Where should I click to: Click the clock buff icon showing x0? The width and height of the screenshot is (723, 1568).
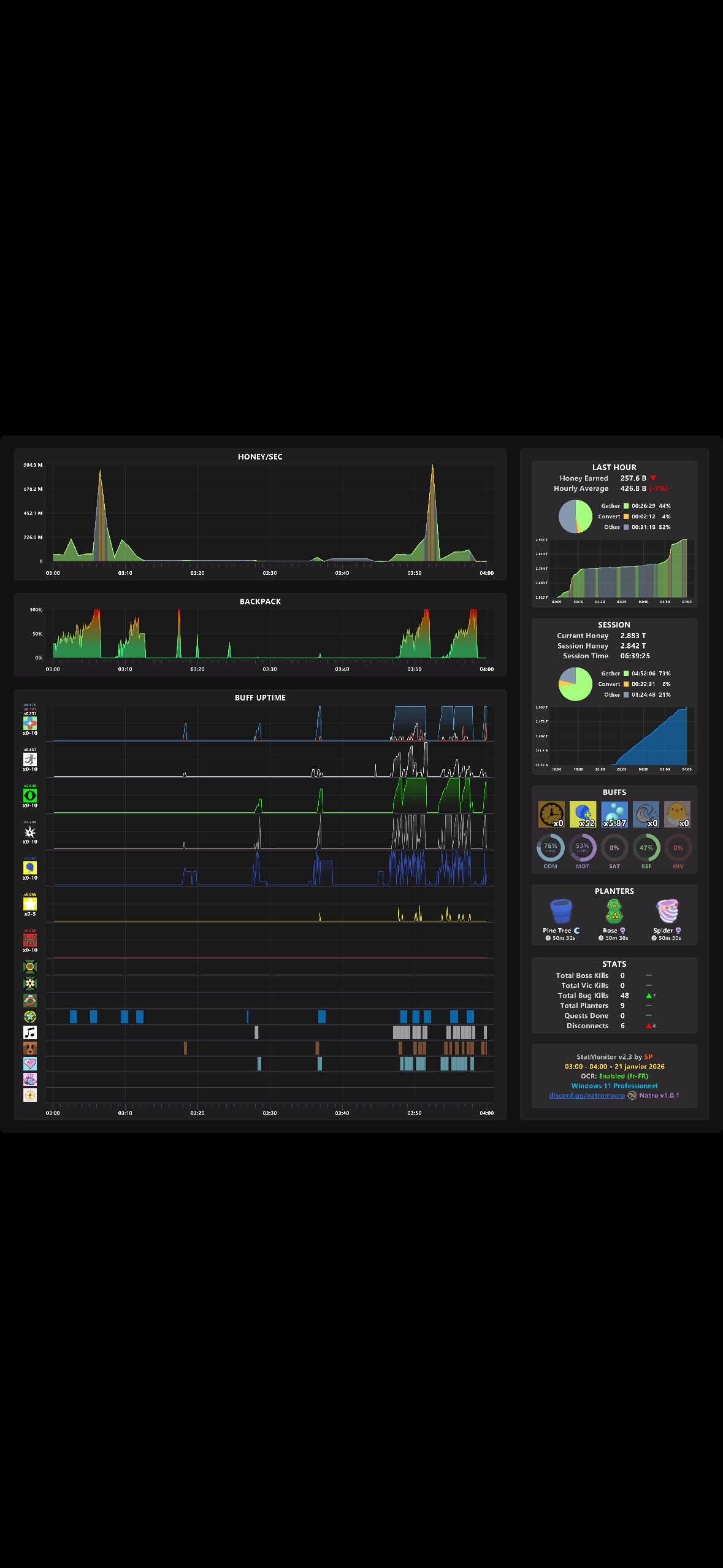(551, 814)
